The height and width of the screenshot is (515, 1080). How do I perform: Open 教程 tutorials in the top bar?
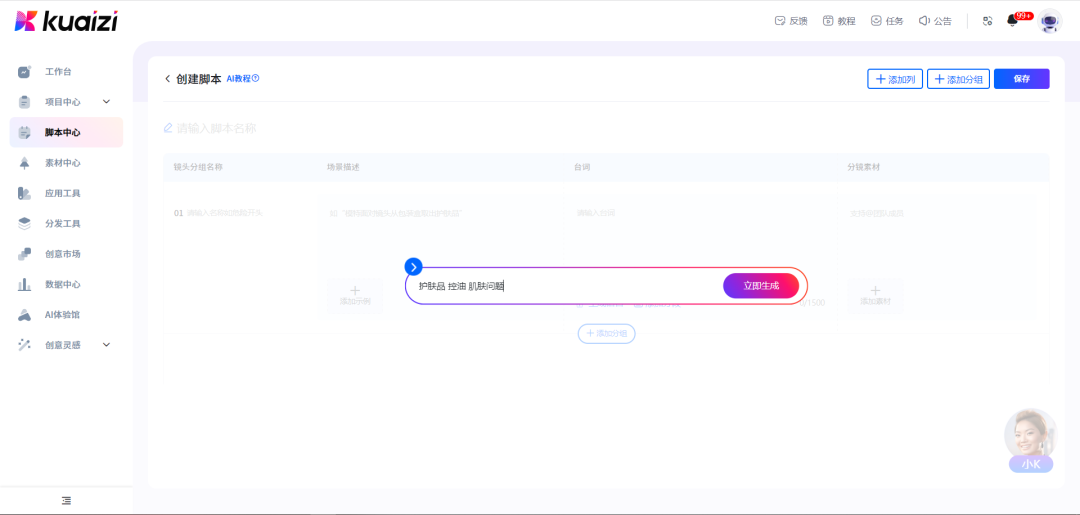[839, 21]
